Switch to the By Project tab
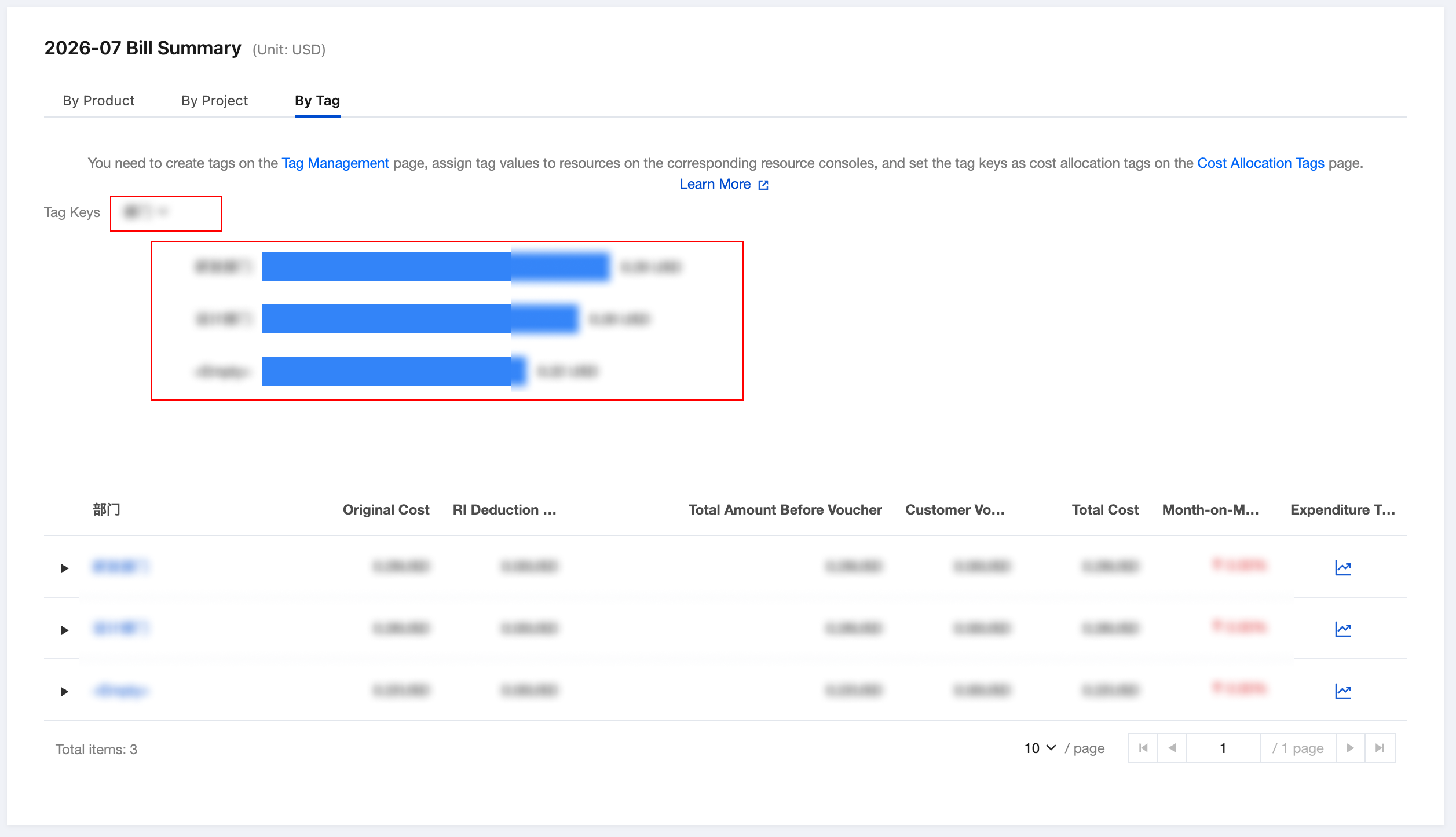The height and width of the screenshot is (837, 1456). coord(214,101)
